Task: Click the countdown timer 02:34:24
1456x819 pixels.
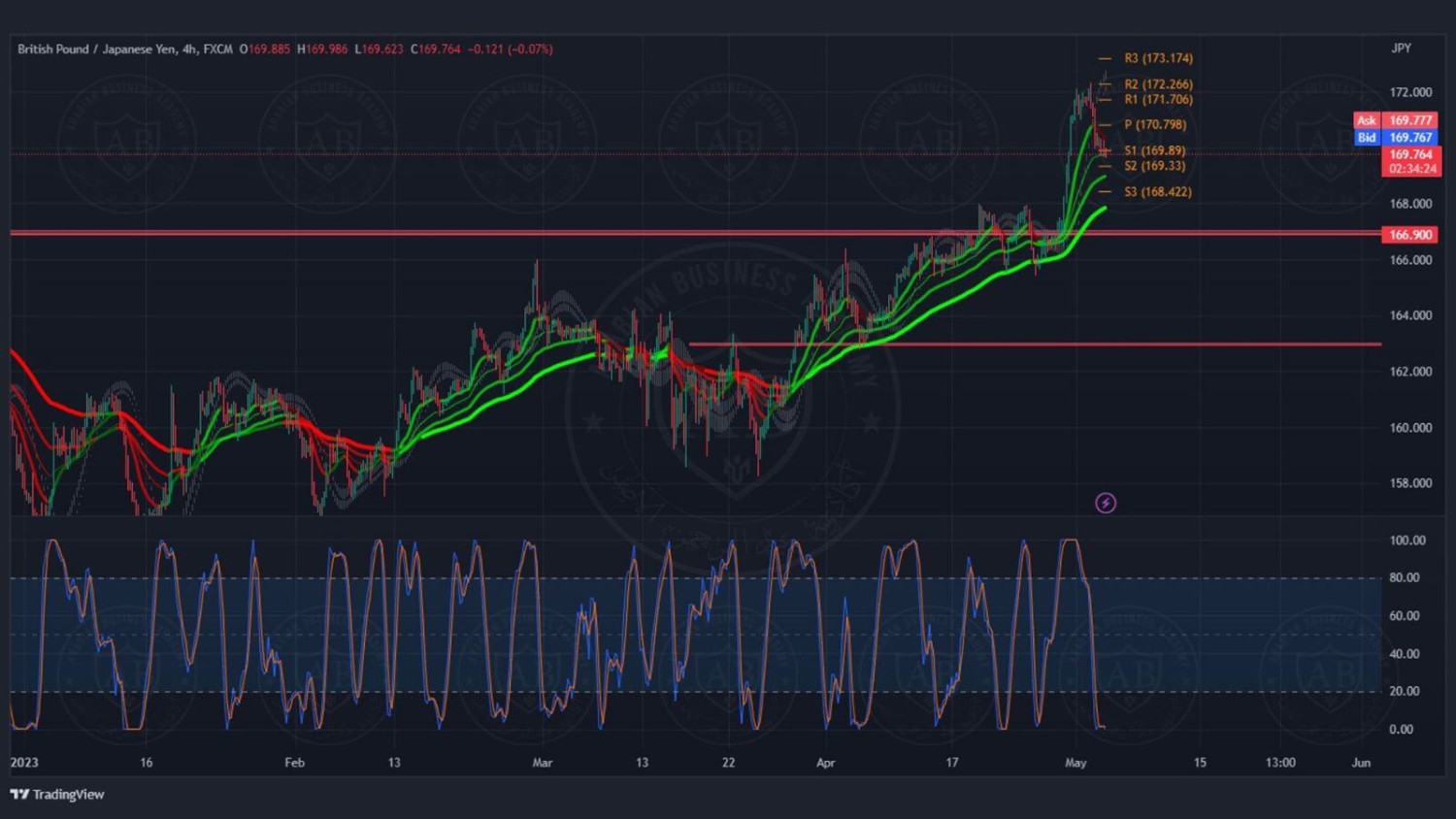Action: click(x=1410, y=169)
